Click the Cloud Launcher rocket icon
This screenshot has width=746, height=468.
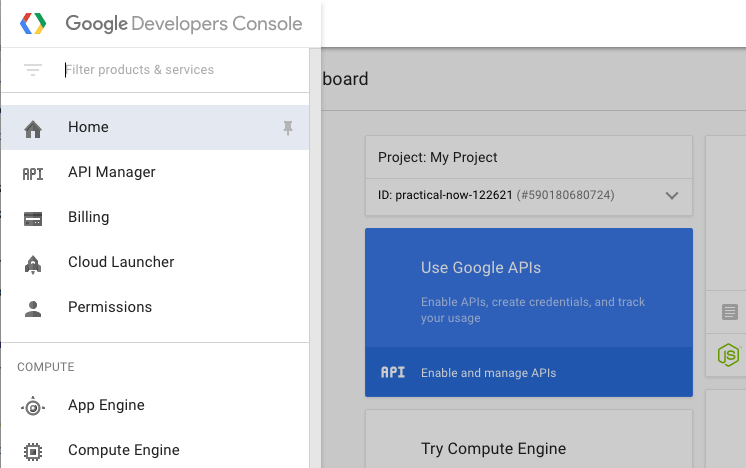(33, 264)
